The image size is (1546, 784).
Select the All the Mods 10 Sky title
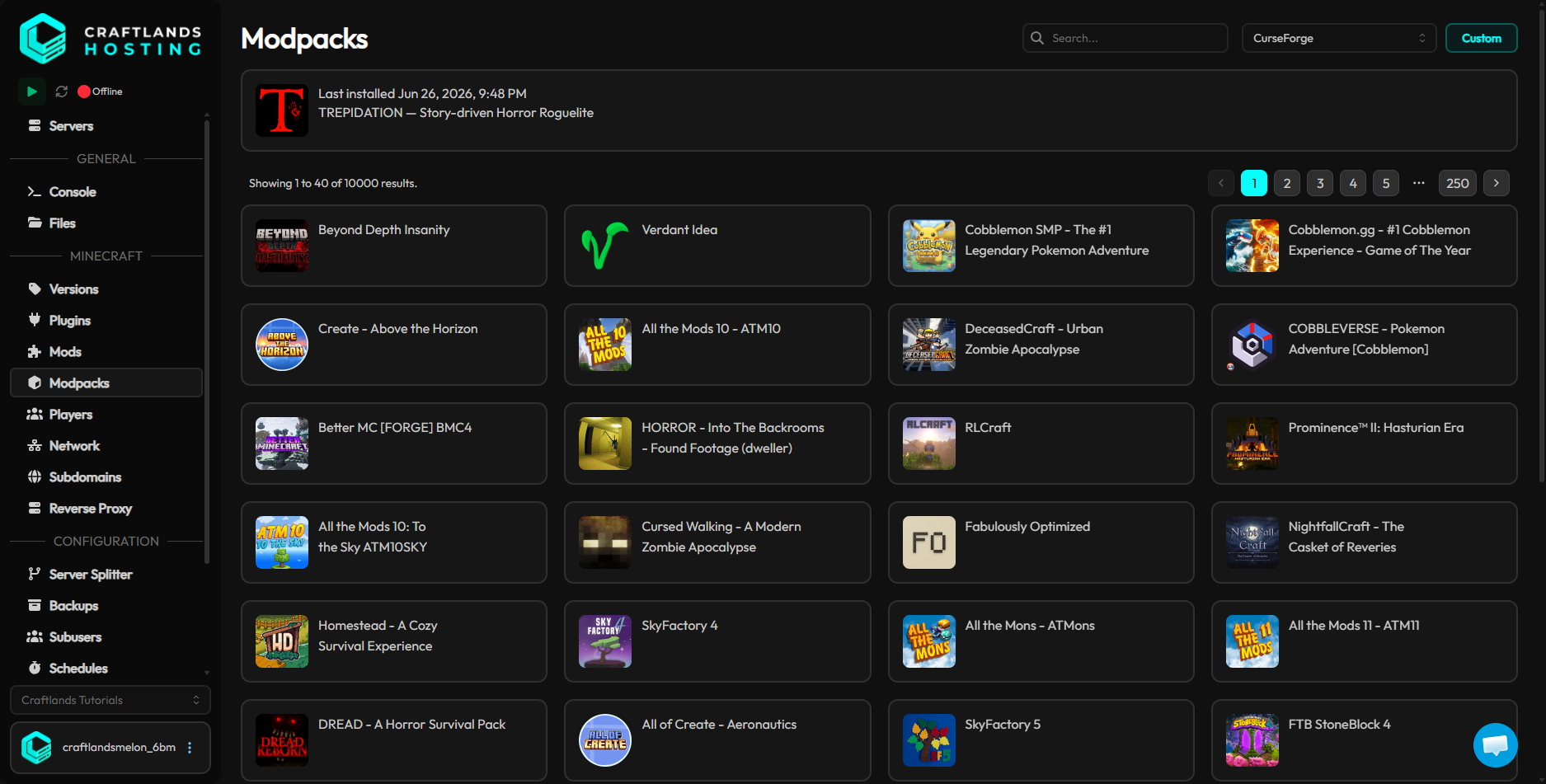tap(373, 537)
